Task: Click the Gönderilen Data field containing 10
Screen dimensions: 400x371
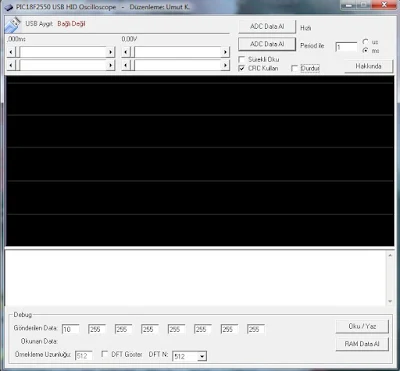Action: [71, 329]
